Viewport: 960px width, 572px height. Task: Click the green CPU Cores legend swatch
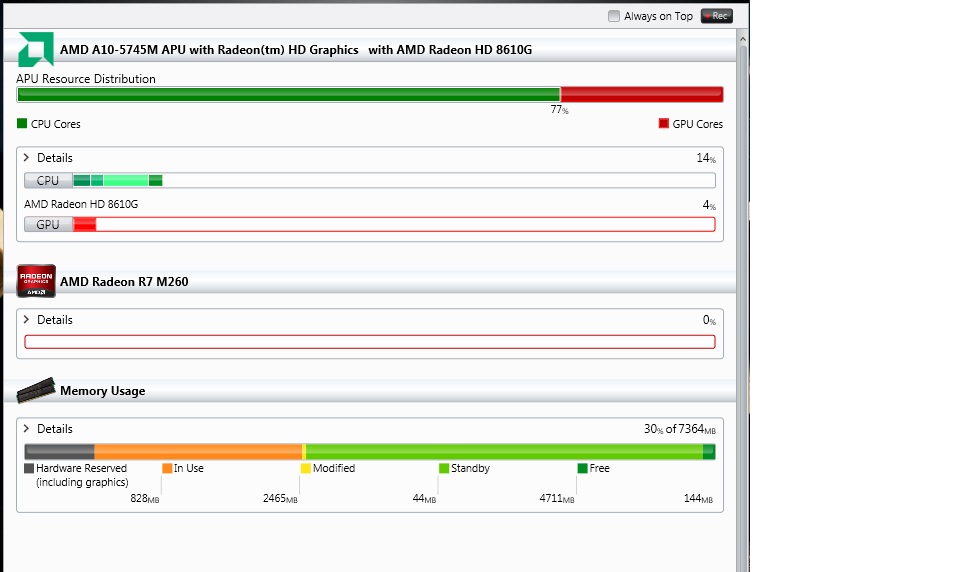tap(22, 123)
